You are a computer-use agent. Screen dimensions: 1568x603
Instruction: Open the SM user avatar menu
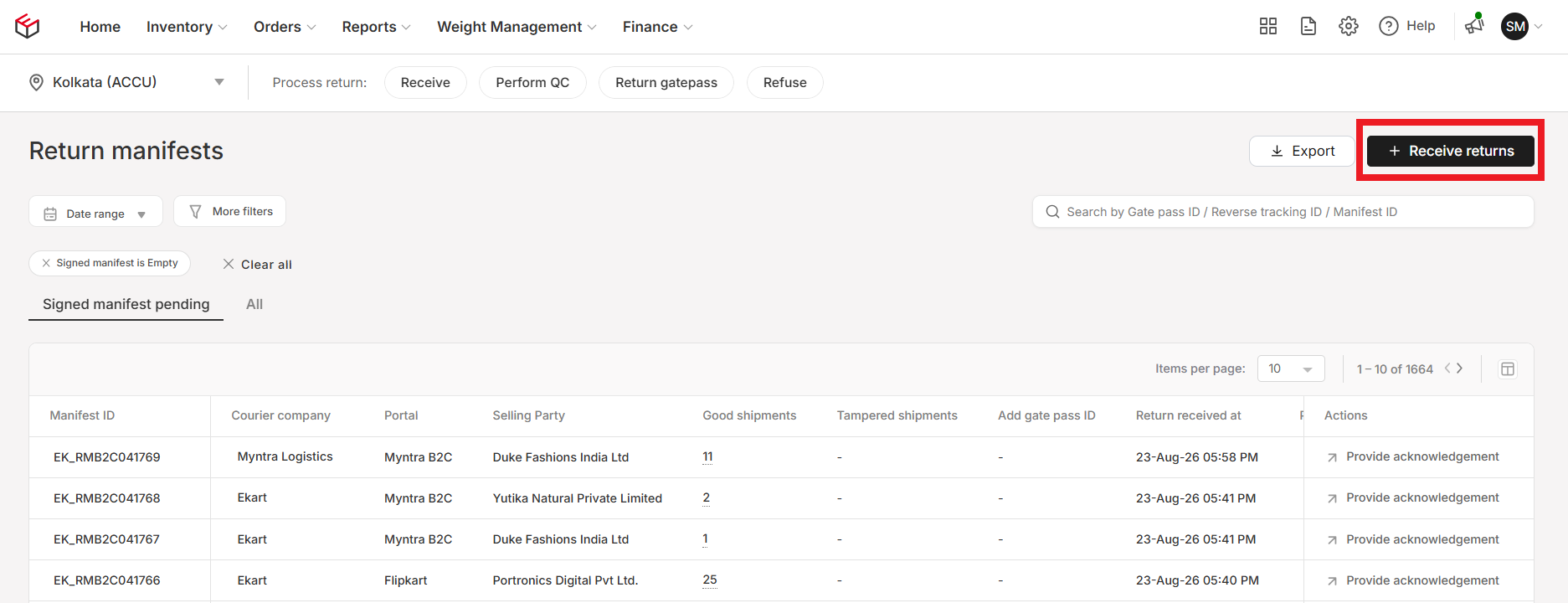click(1515, 27)
